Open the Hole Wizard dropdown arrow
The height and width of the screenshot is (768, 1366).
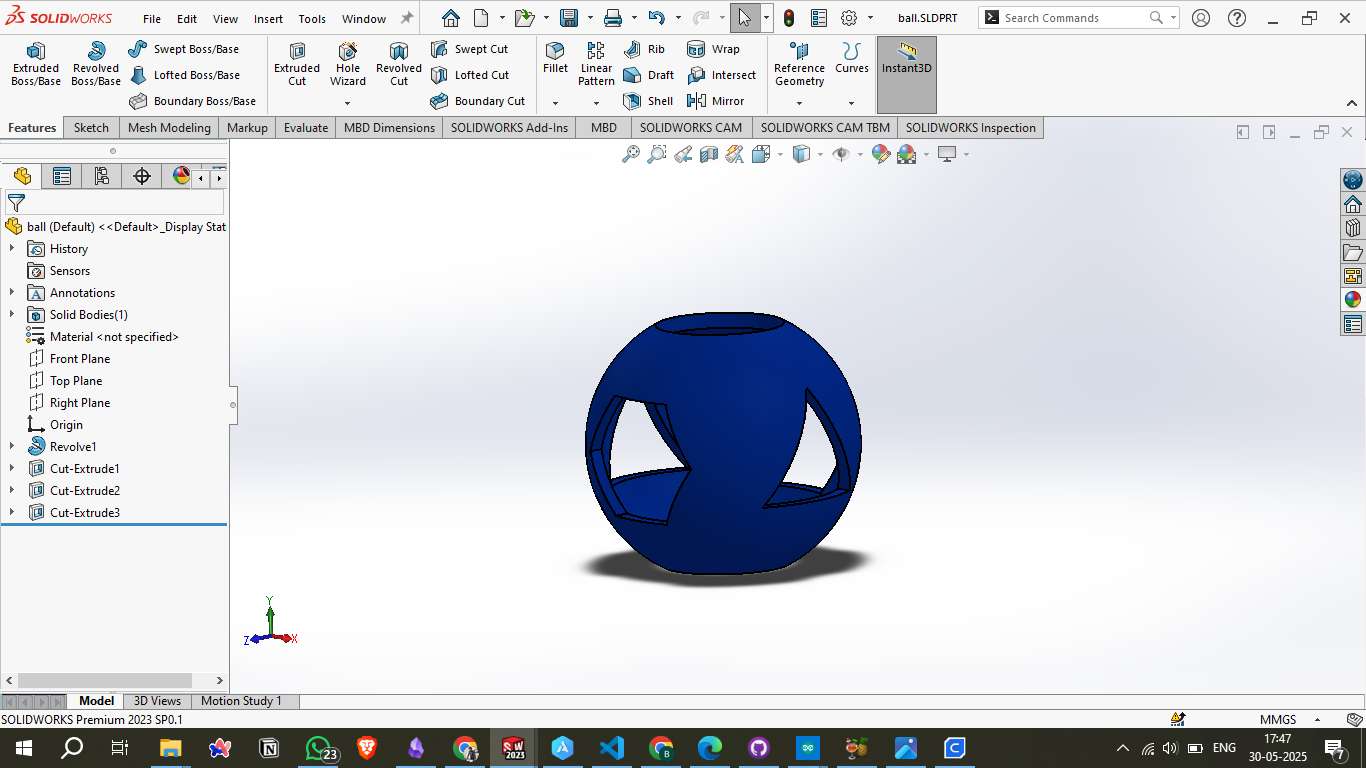coord(348,103)
